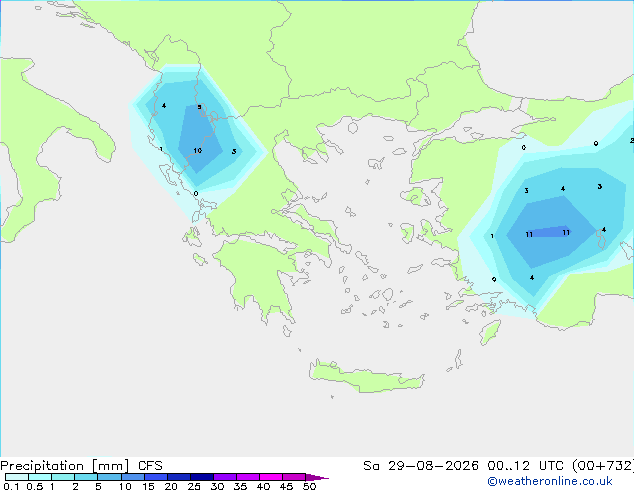This screenshot has width=634, height=490.
Task: Select the 1–2 mm legend color box
Action: (63, 477)
